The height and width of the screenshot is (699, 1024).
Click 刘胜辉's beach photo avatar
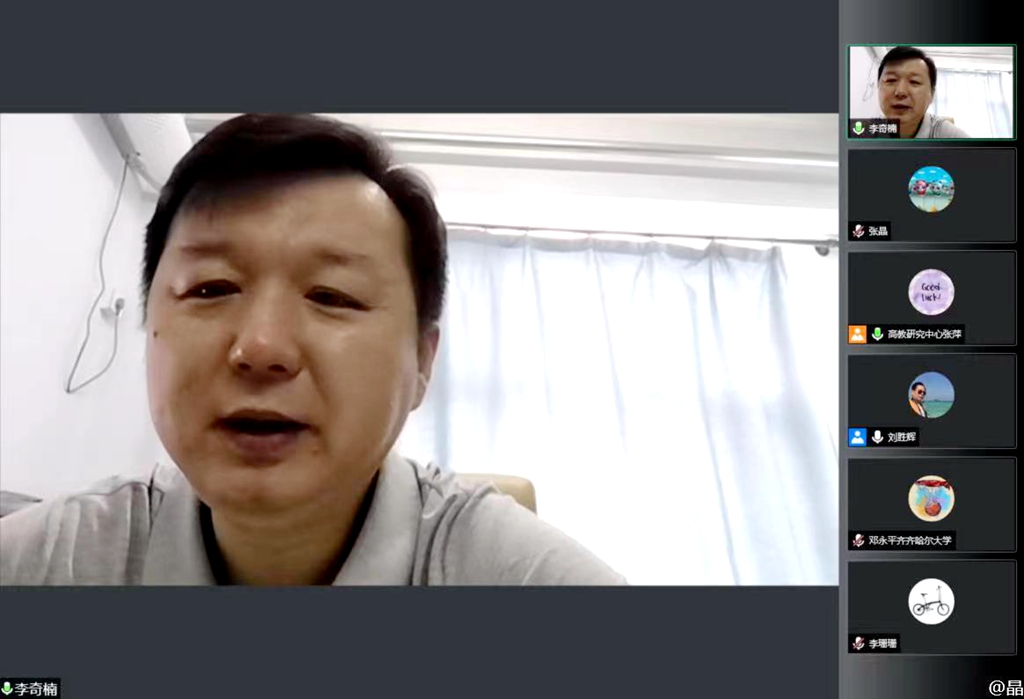pyautogui.click(x=931, y=395)
